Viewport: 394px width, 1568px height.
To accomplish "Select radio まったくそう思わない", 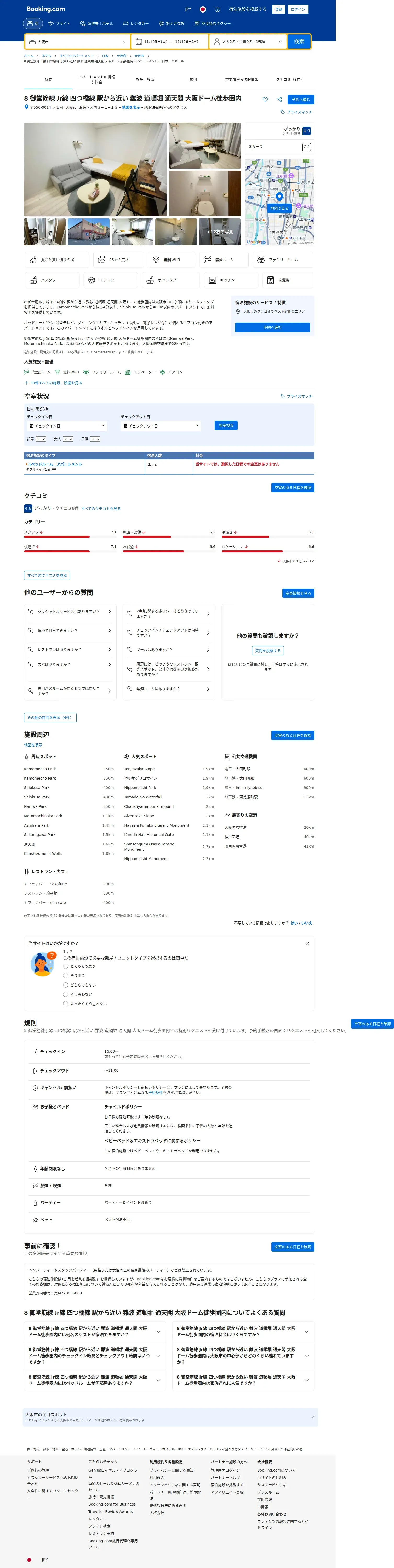I will (66, 1004).
